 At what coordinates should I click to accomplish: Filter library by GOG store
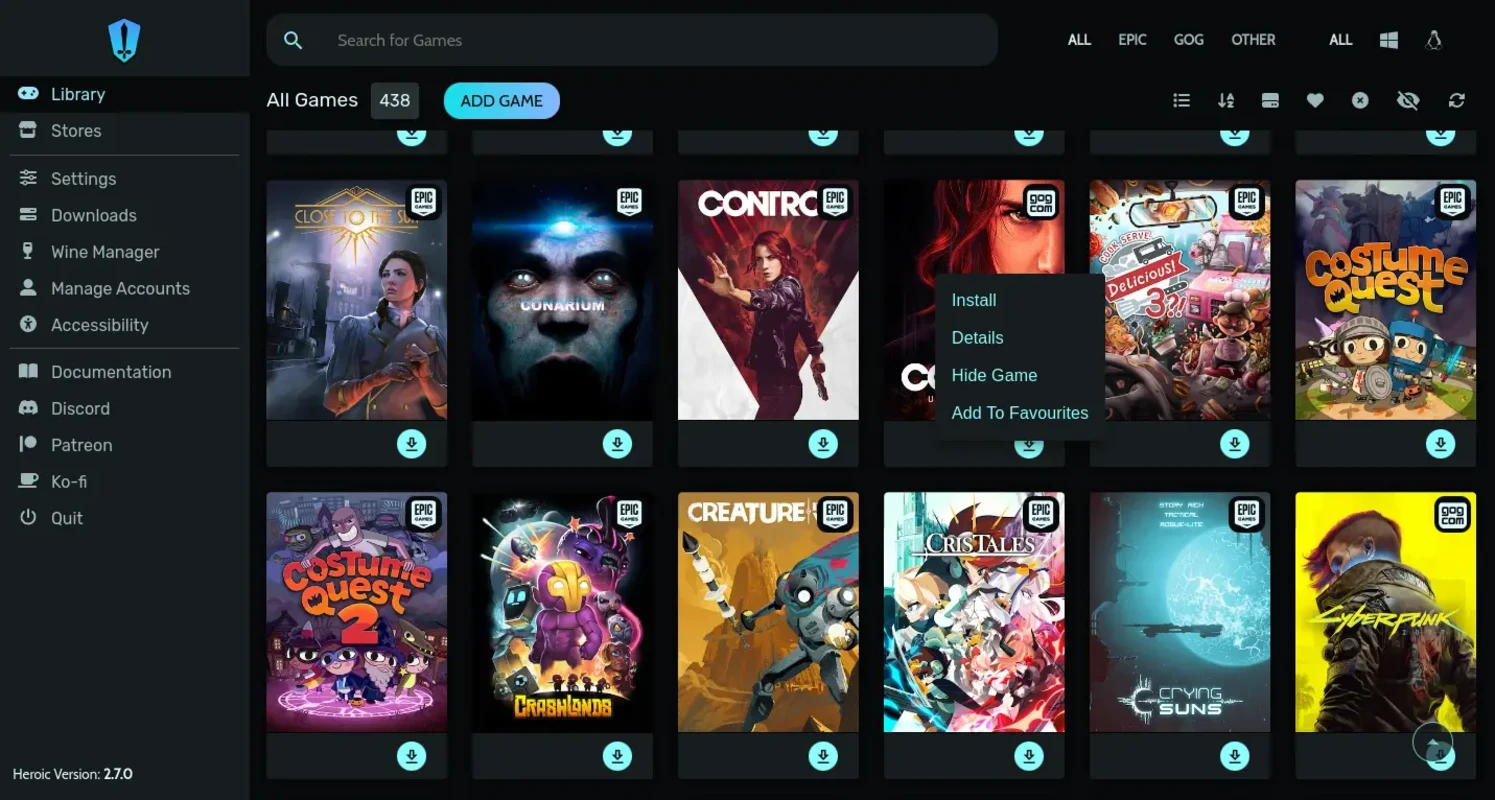tap(1189, 40)
